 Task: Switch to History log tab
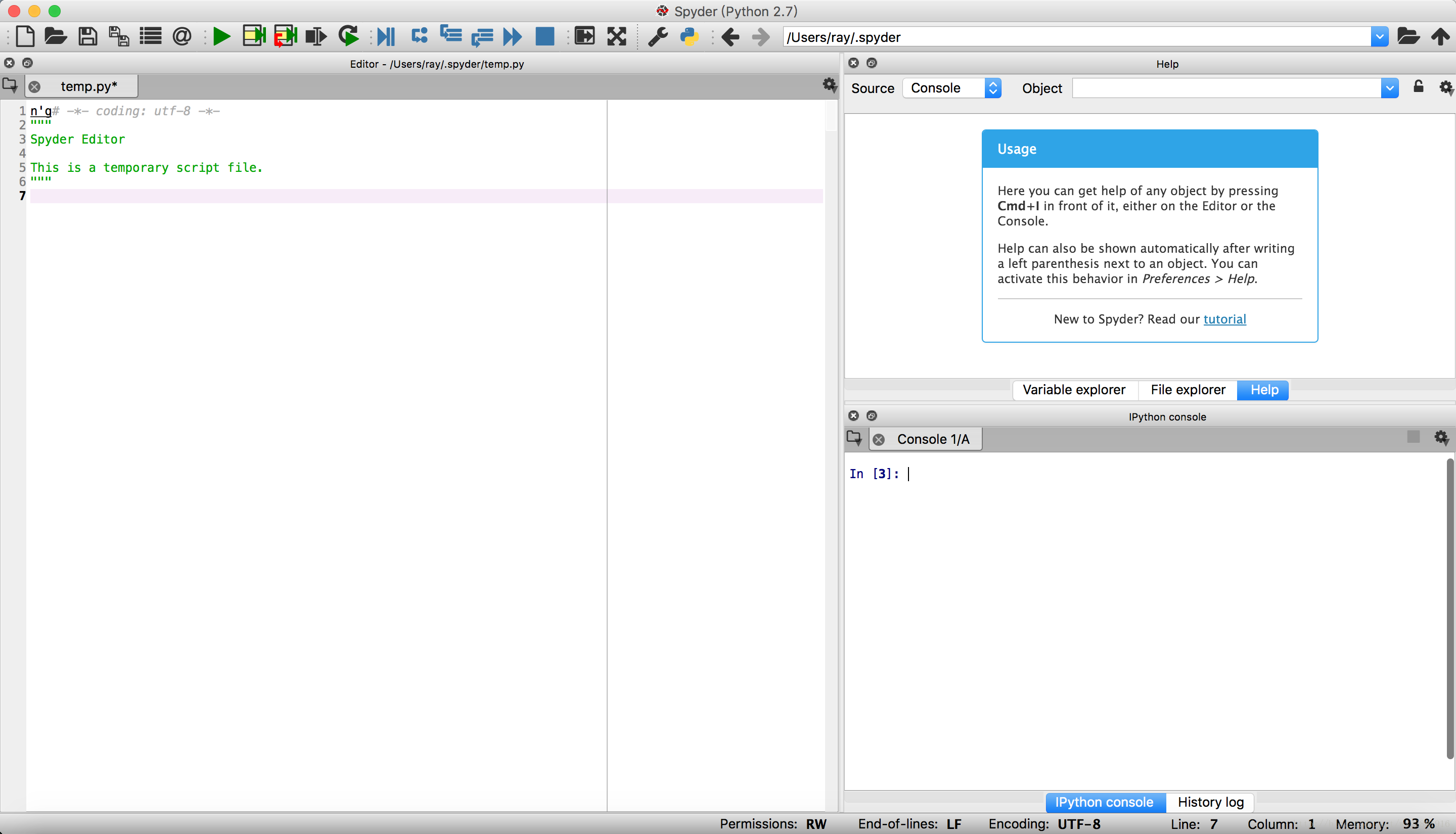(1210, 803)
